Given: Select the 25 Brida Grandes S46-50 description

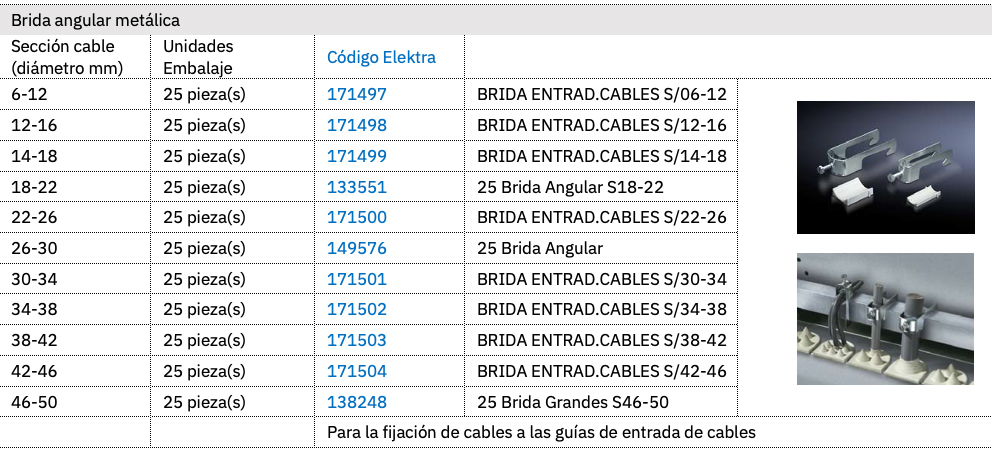Looking at the screenshot, I should tap(572, 403).
